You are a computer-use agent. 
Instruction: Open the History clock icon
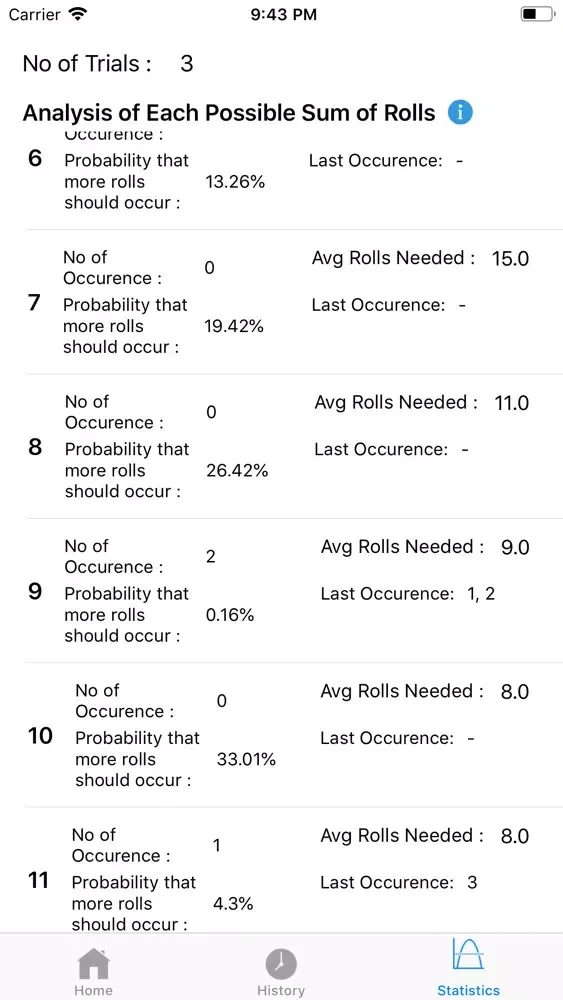pyautogui.click(x=281, y=964)
